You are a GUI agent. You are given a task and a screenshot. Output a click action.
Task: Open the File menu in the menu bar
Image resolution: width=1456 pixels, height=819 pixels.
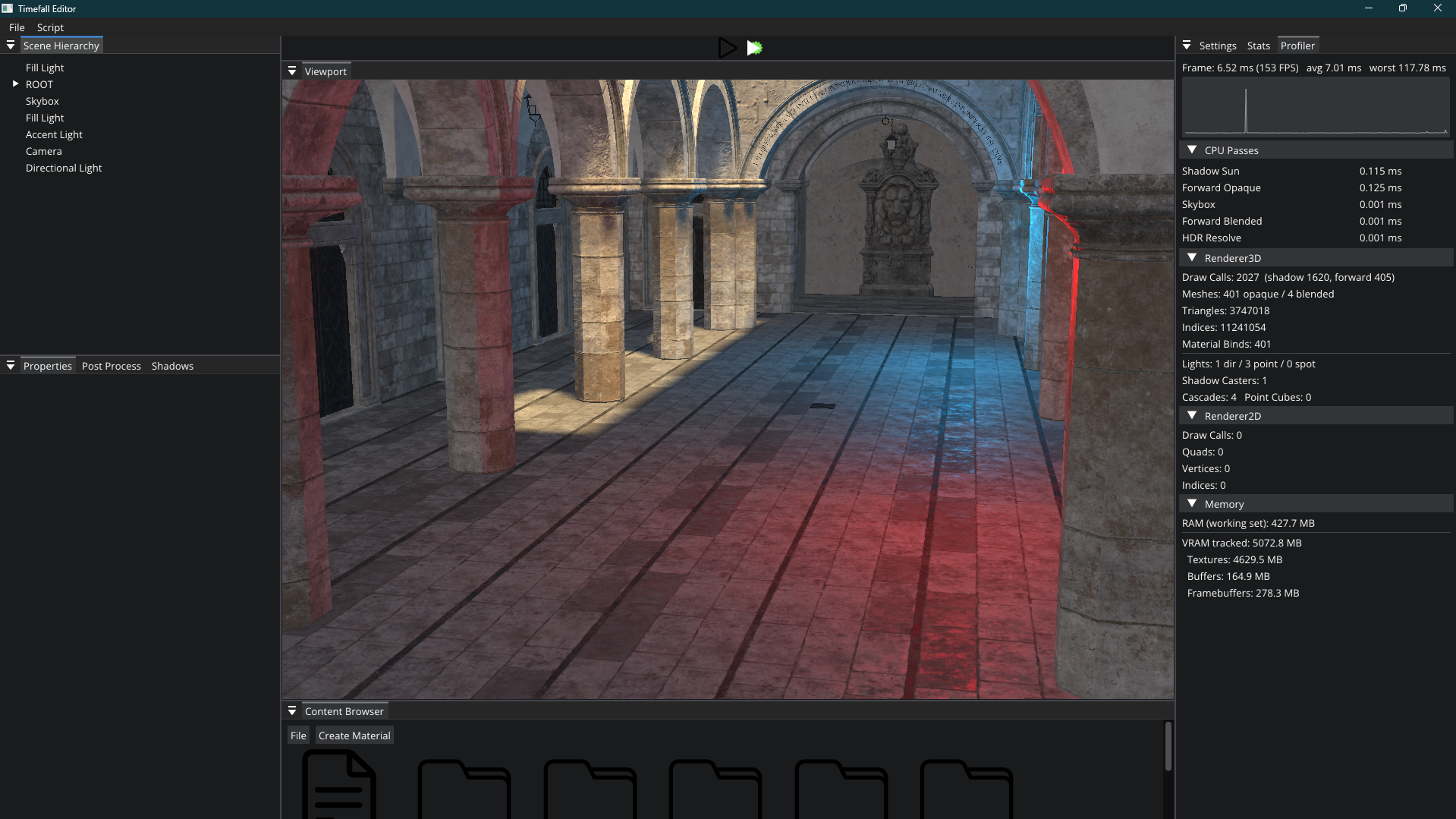(17, 27)
